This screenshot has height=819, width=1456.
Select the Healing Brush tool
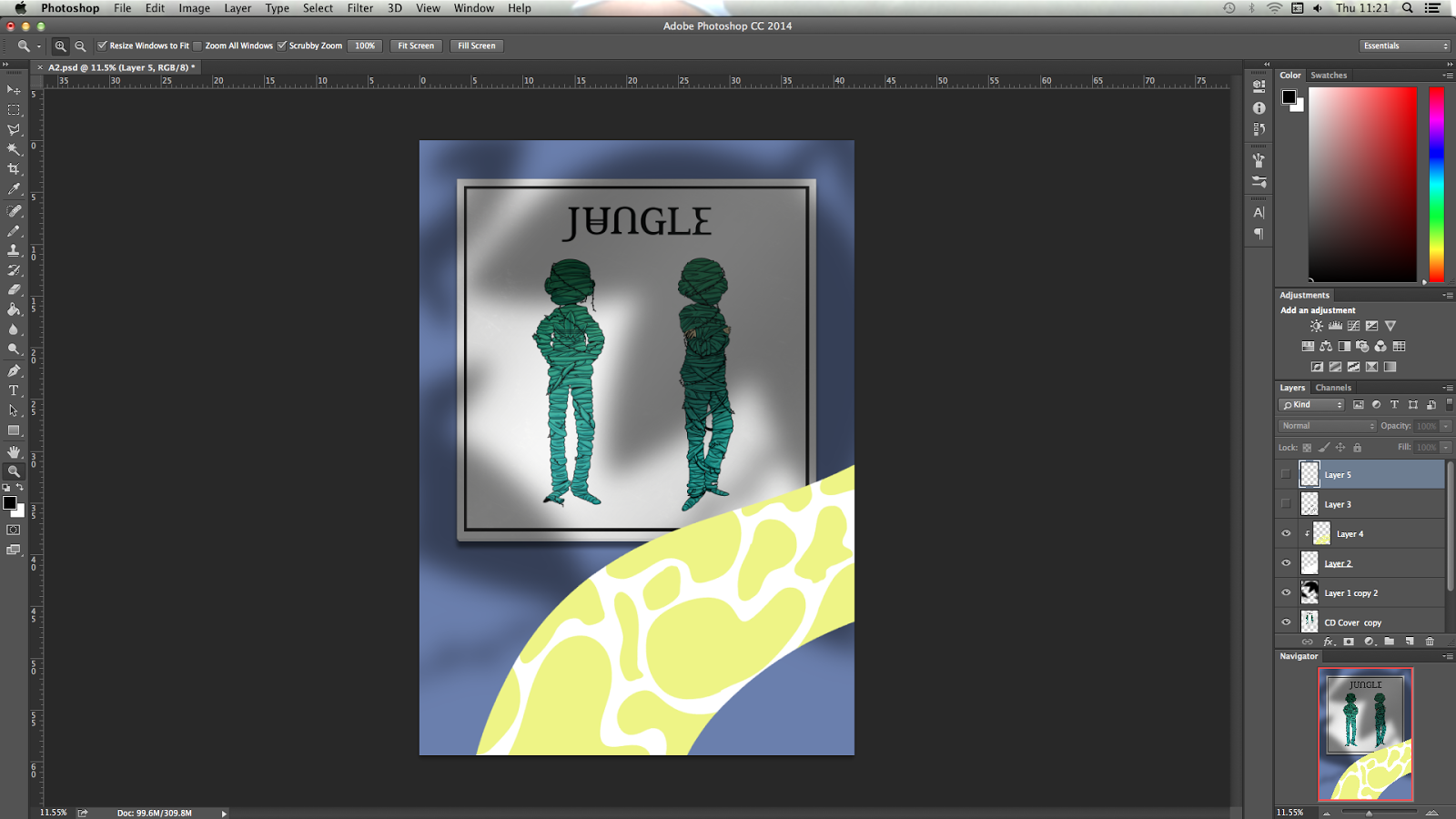[x=14, y=211]
